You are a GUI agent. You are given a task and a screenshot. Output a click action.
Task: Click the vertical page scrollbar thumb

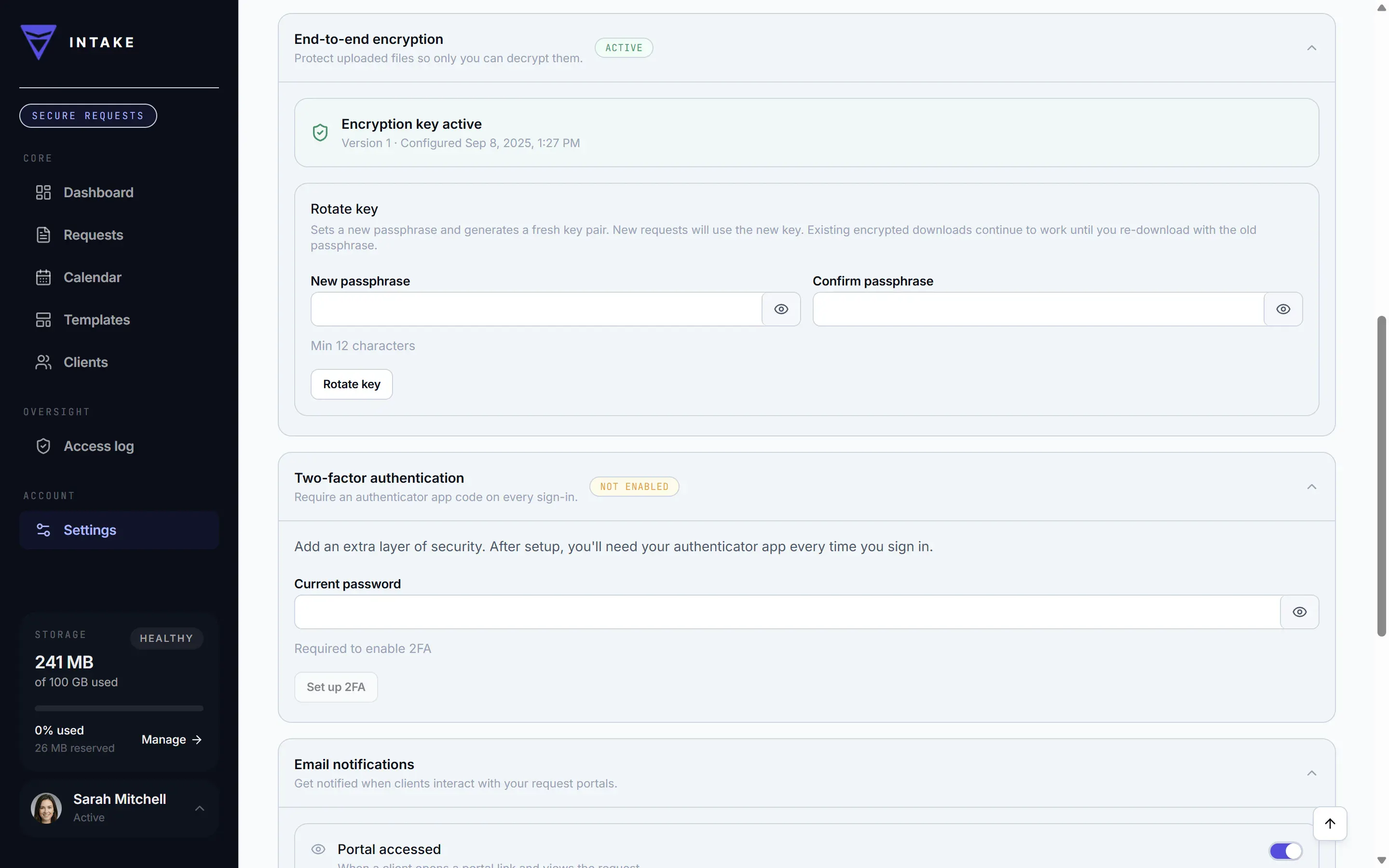click(1382, 475)
